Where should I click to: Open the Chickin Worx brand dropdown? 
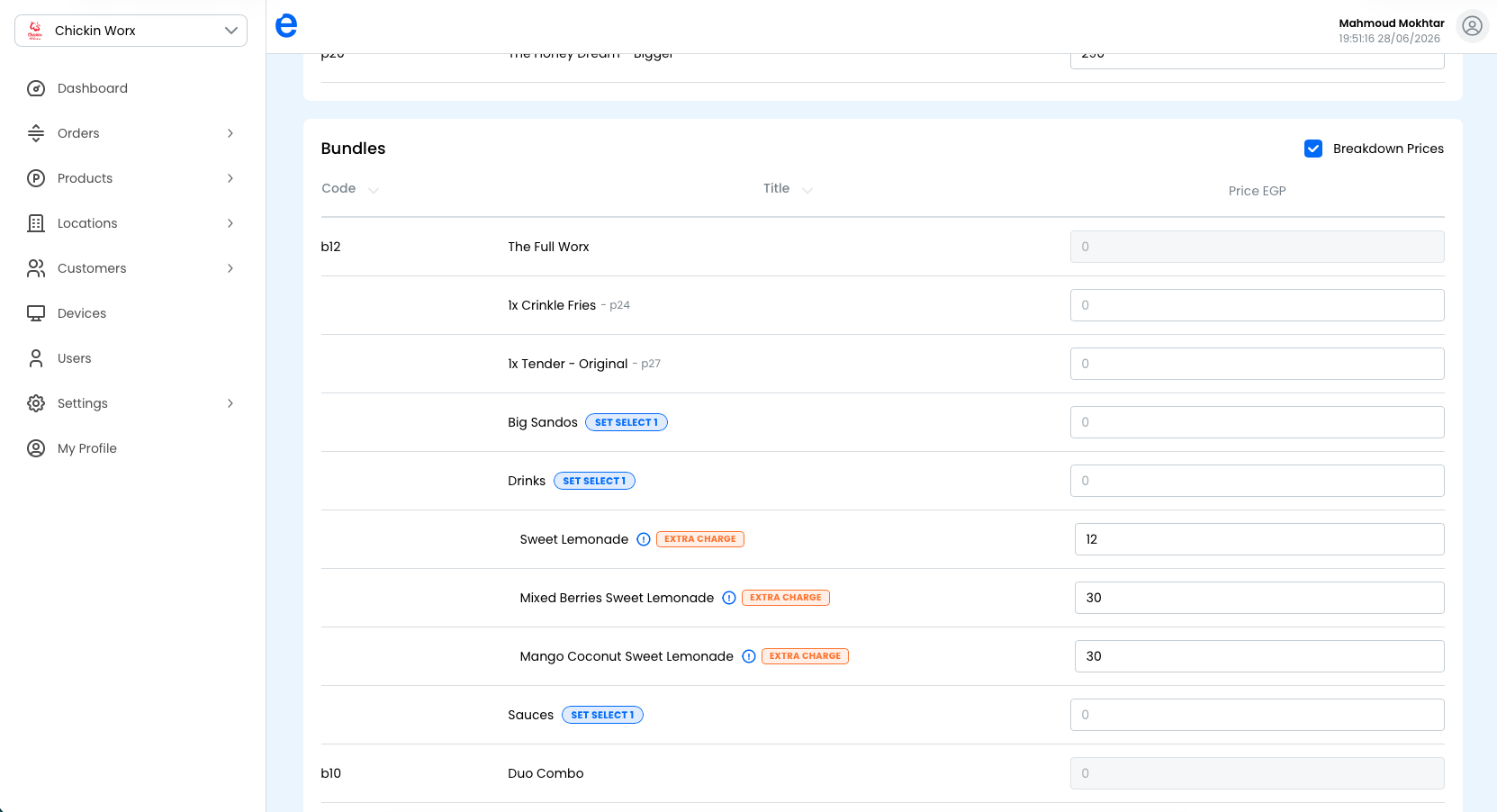pos(131,31)
